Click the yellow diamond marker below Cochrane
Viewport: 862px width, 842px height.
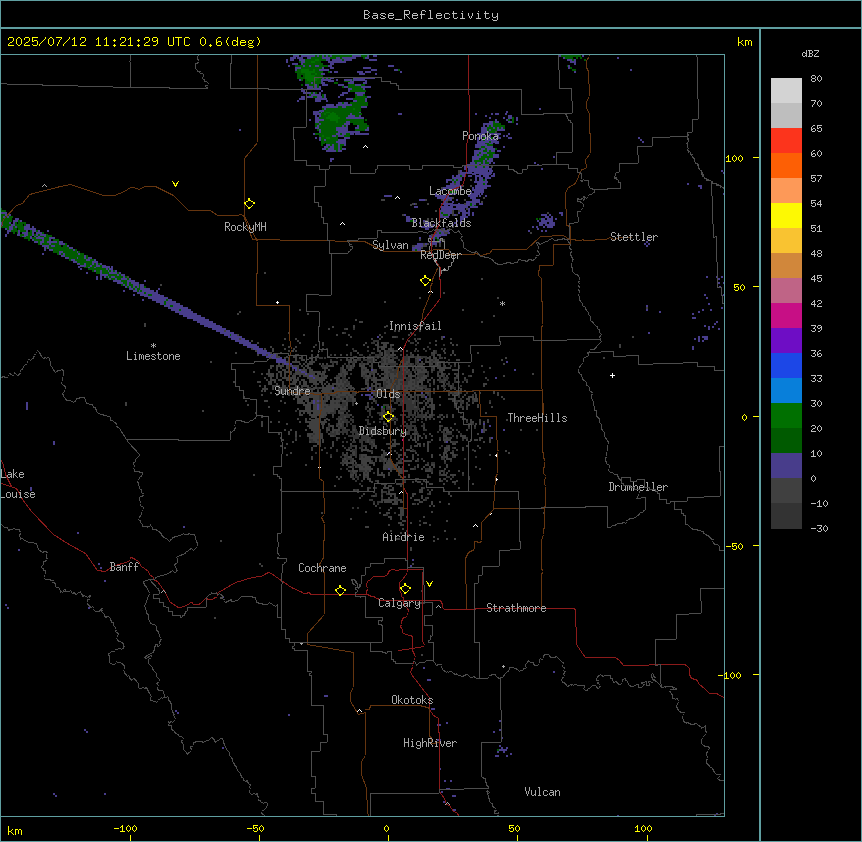coord(340,590)
